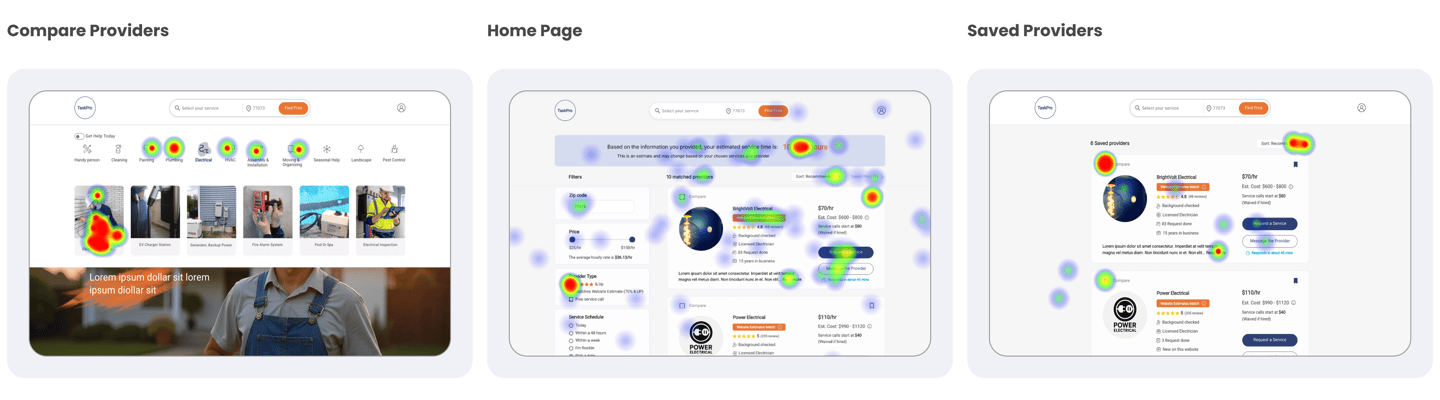Viewport: 1440px width, 400px height.
Task: Click TaskPro logo in Saved Providers screen
Action: [x=1045, y=108]
